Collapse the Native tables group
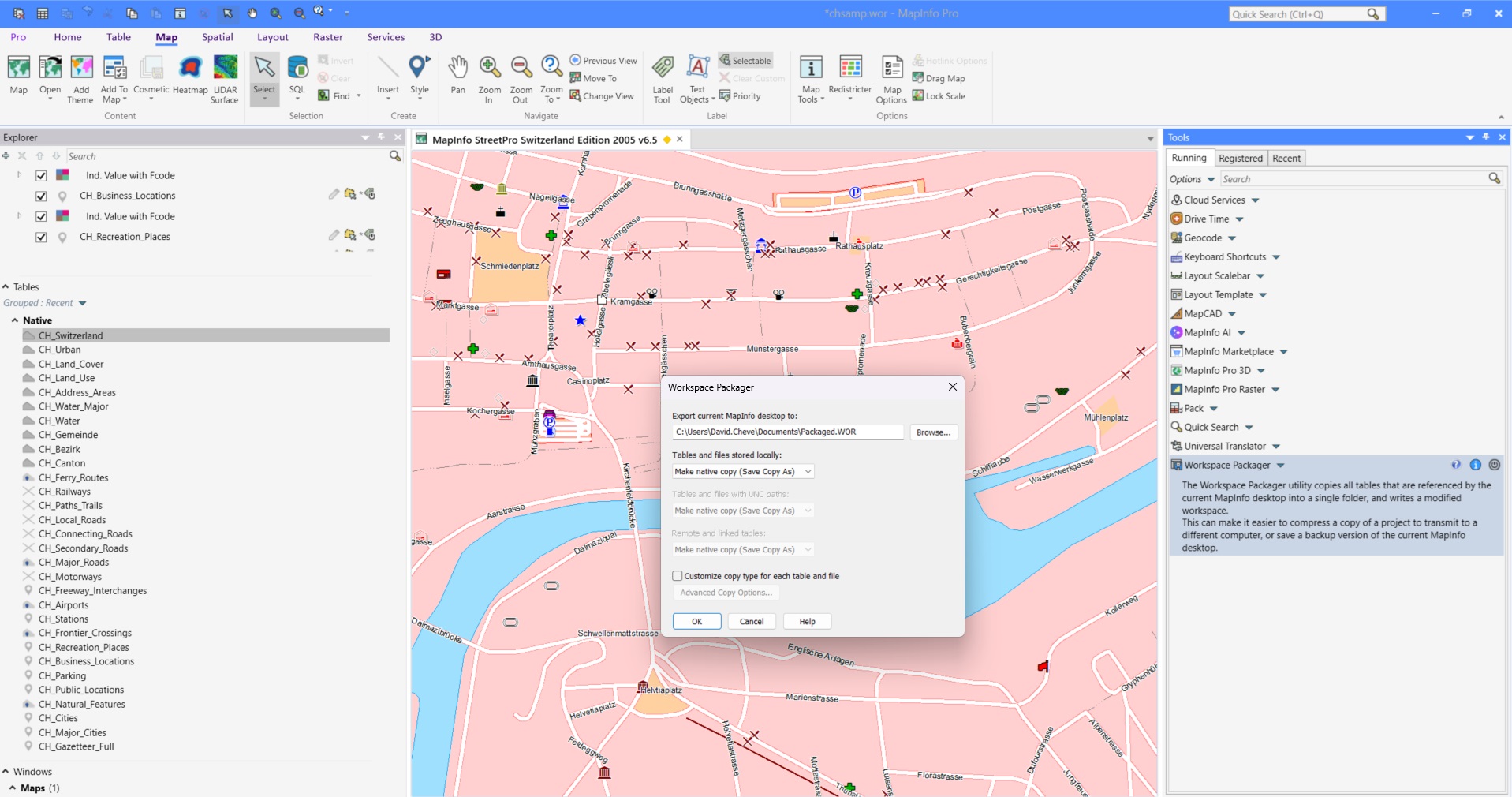The width and height of the screenshot is (1512, 797). [15, 320]
